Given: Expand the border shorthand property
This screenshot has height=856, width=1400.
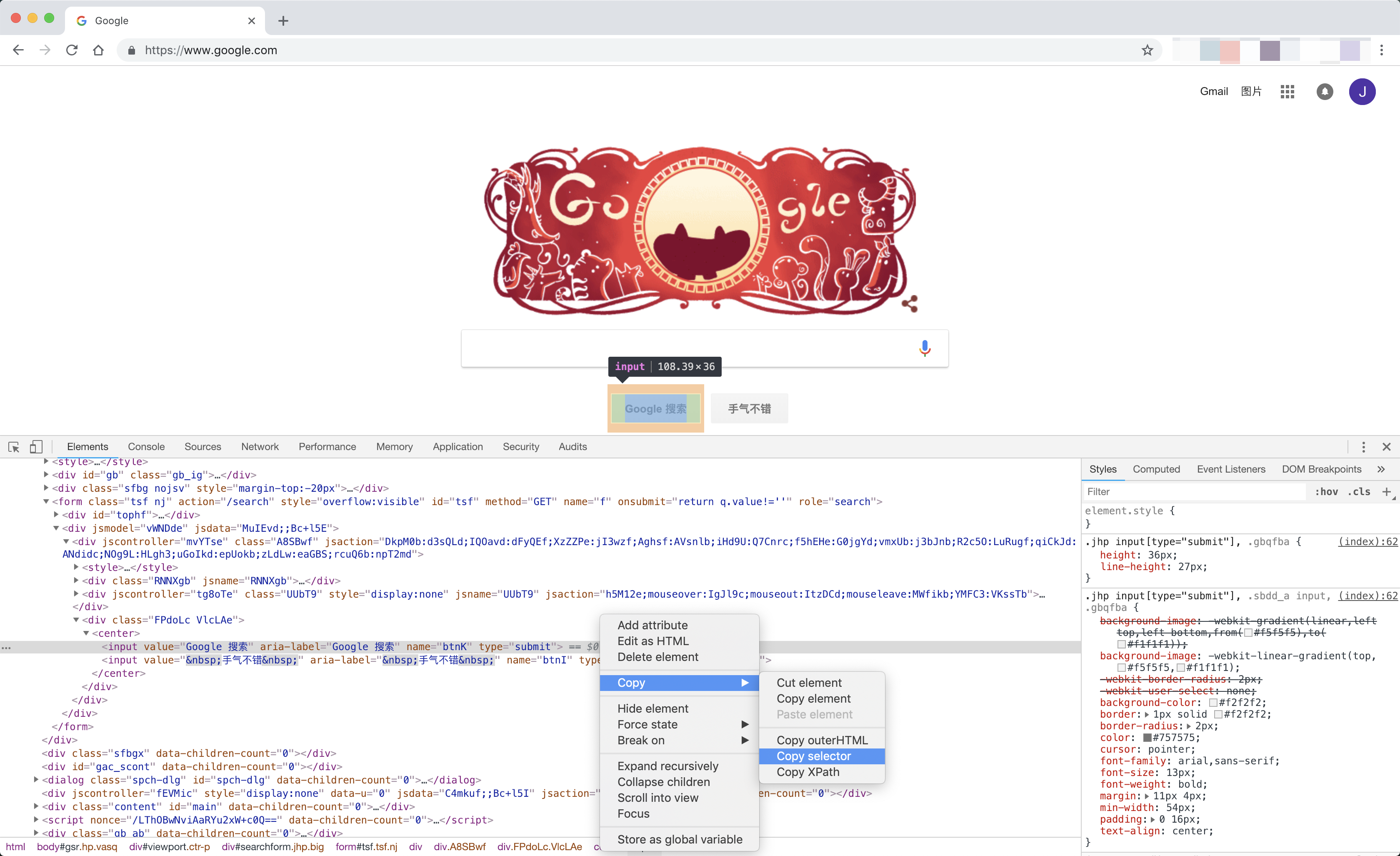Looking at the screenshot, I should tap(1147, 714).
